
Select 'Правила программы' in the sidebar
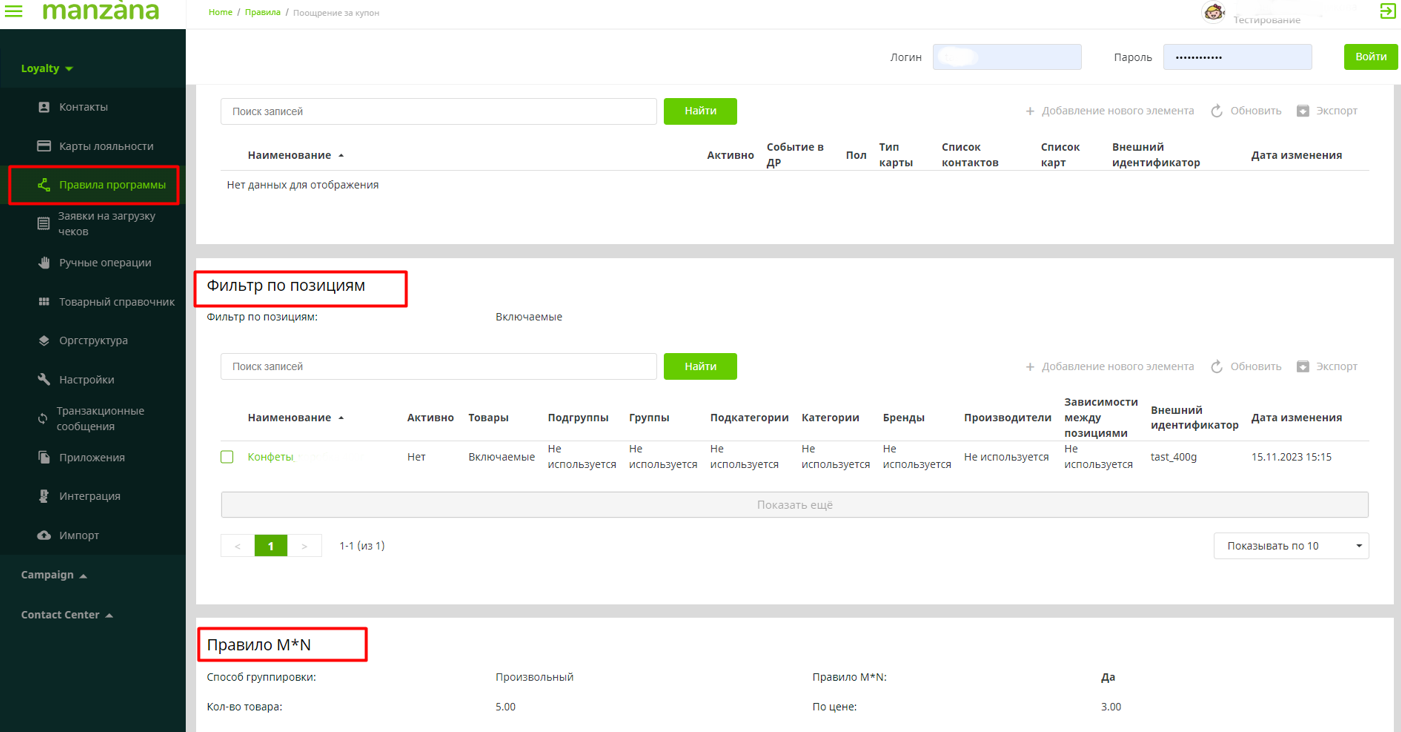(111, 185)
